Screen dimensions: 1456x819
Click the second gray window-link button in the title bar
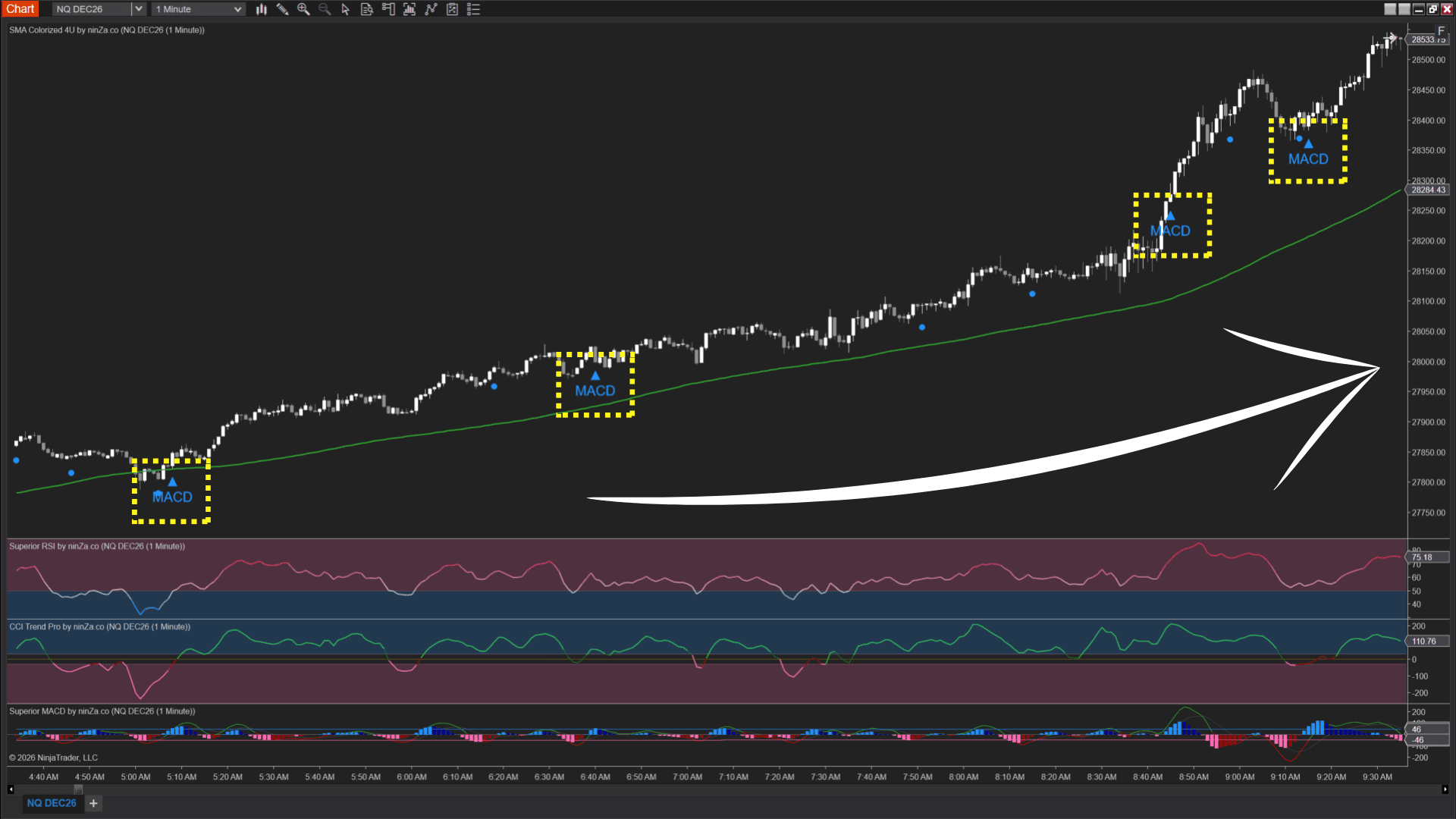1404,9
